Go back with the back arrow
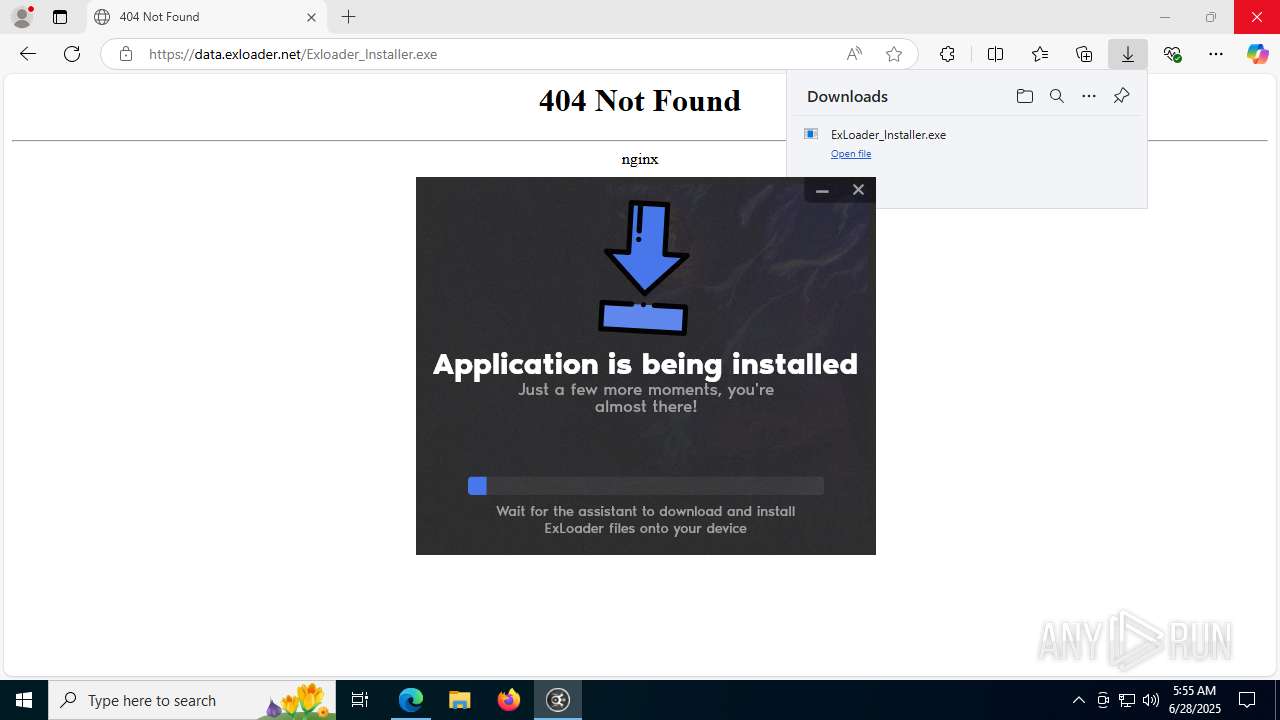Image resolution: width=1280 pixels, height=720 pixels. [x=28, y=54]
